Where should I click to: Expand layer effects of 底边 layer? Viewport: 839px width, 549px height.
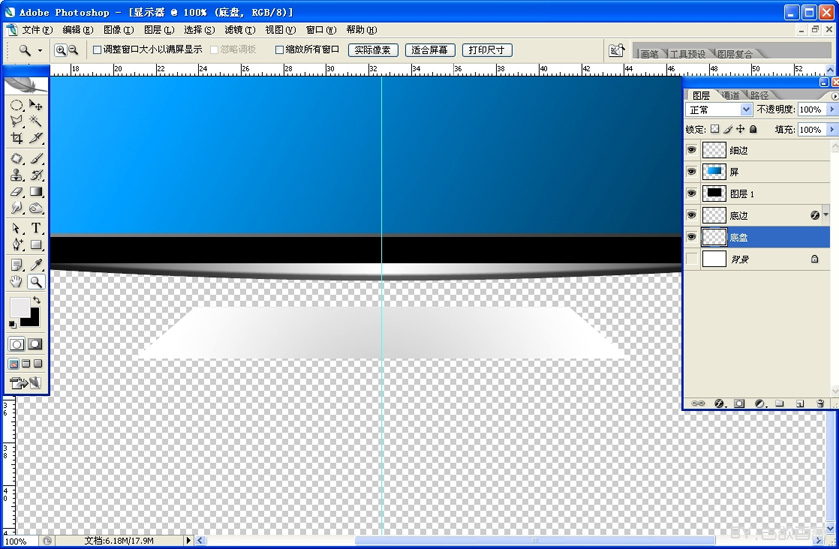pos(826,215)
